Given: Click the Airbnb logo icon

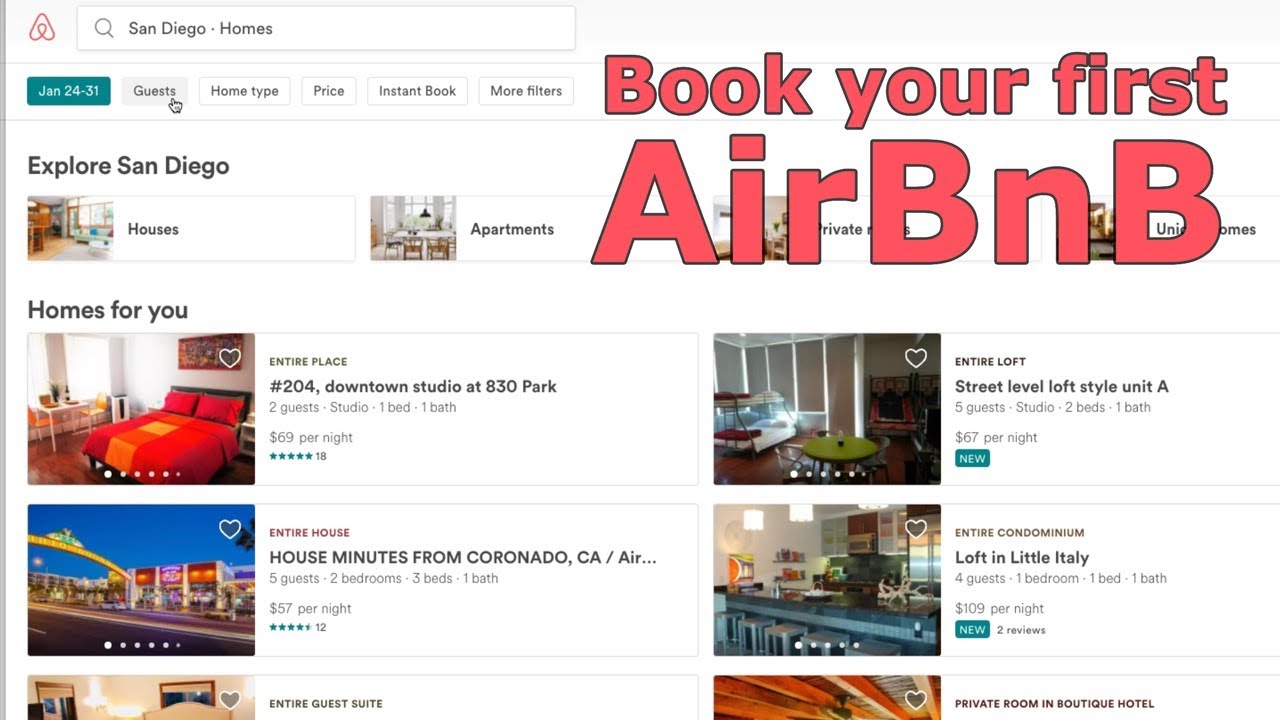Looking at the screenshot, I should coord(42,28).
